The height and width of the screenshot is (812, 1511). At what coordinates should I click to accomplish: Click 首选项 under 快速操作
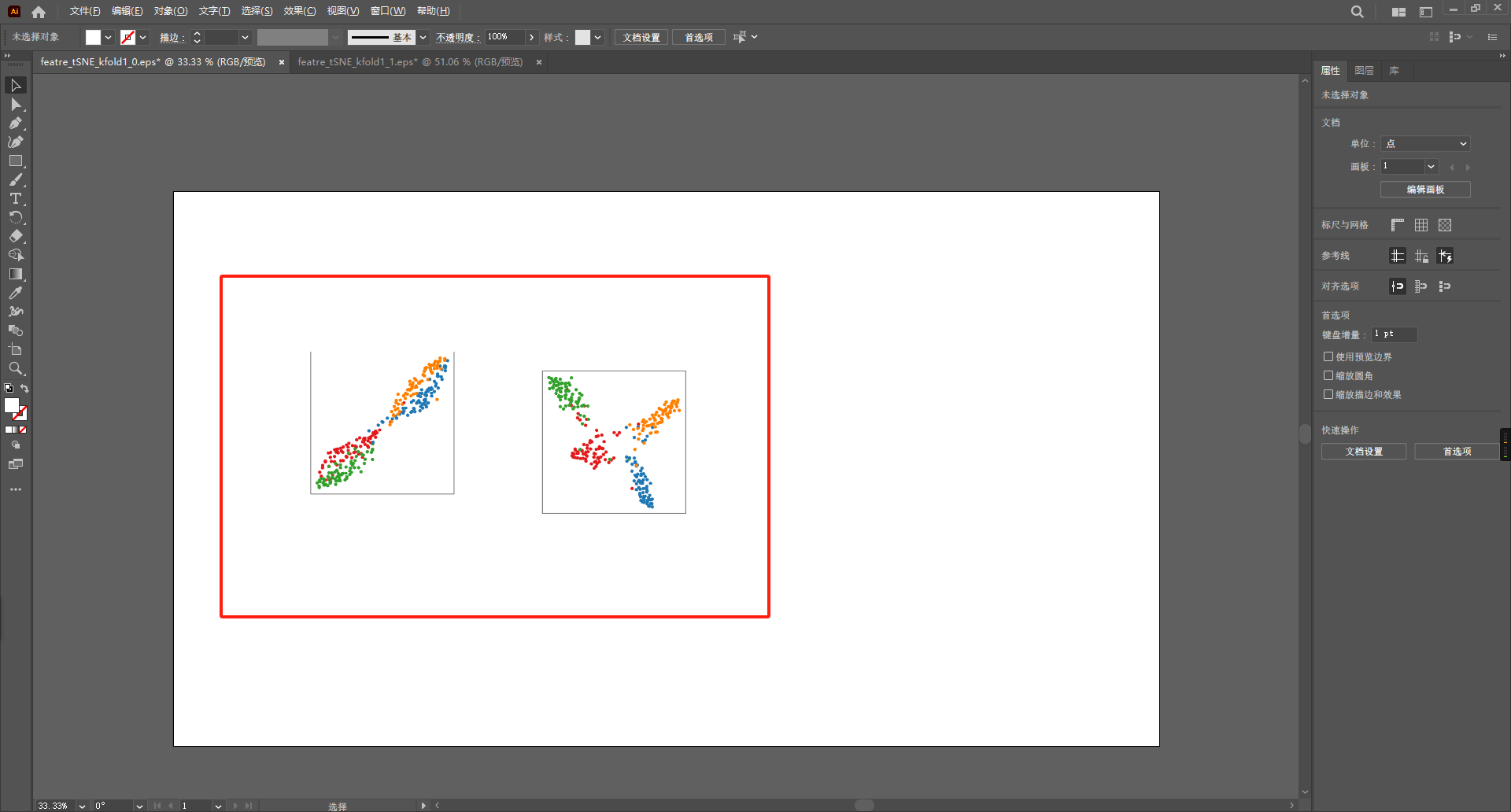point(1457,452)
